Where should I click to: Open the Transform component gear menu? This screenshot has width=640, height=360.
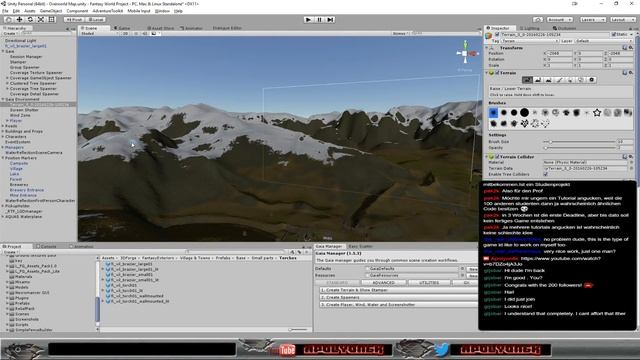point(631,48)
